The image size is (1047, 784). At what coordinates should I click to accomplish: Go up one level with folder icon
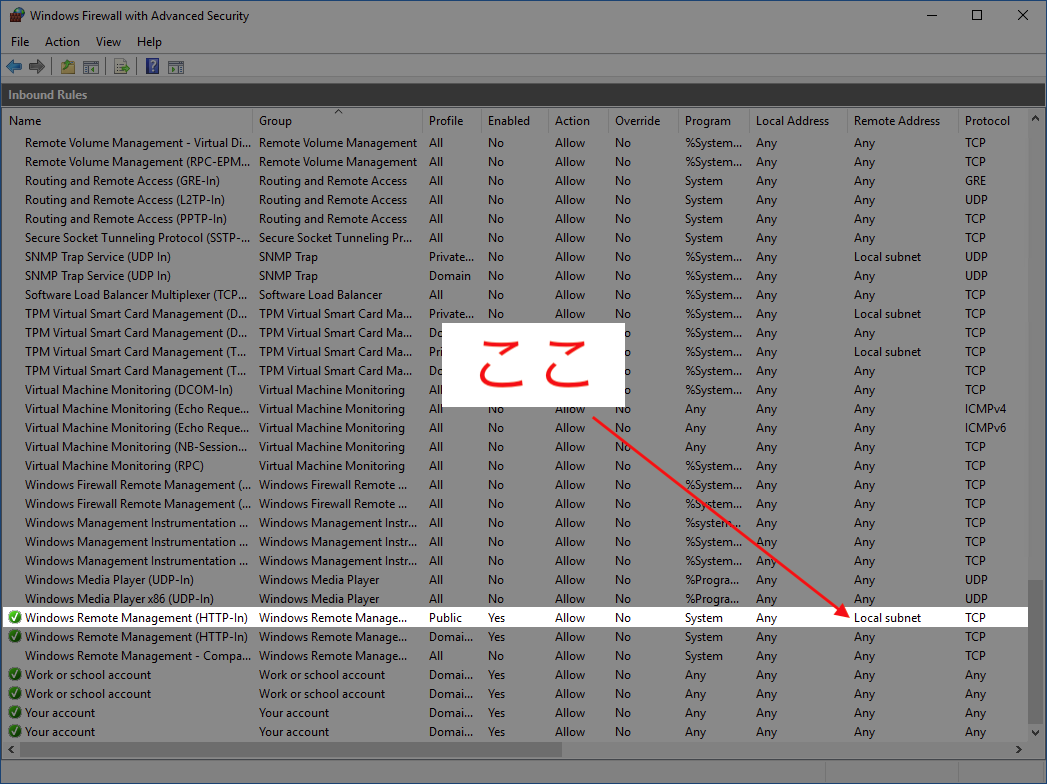67,67
